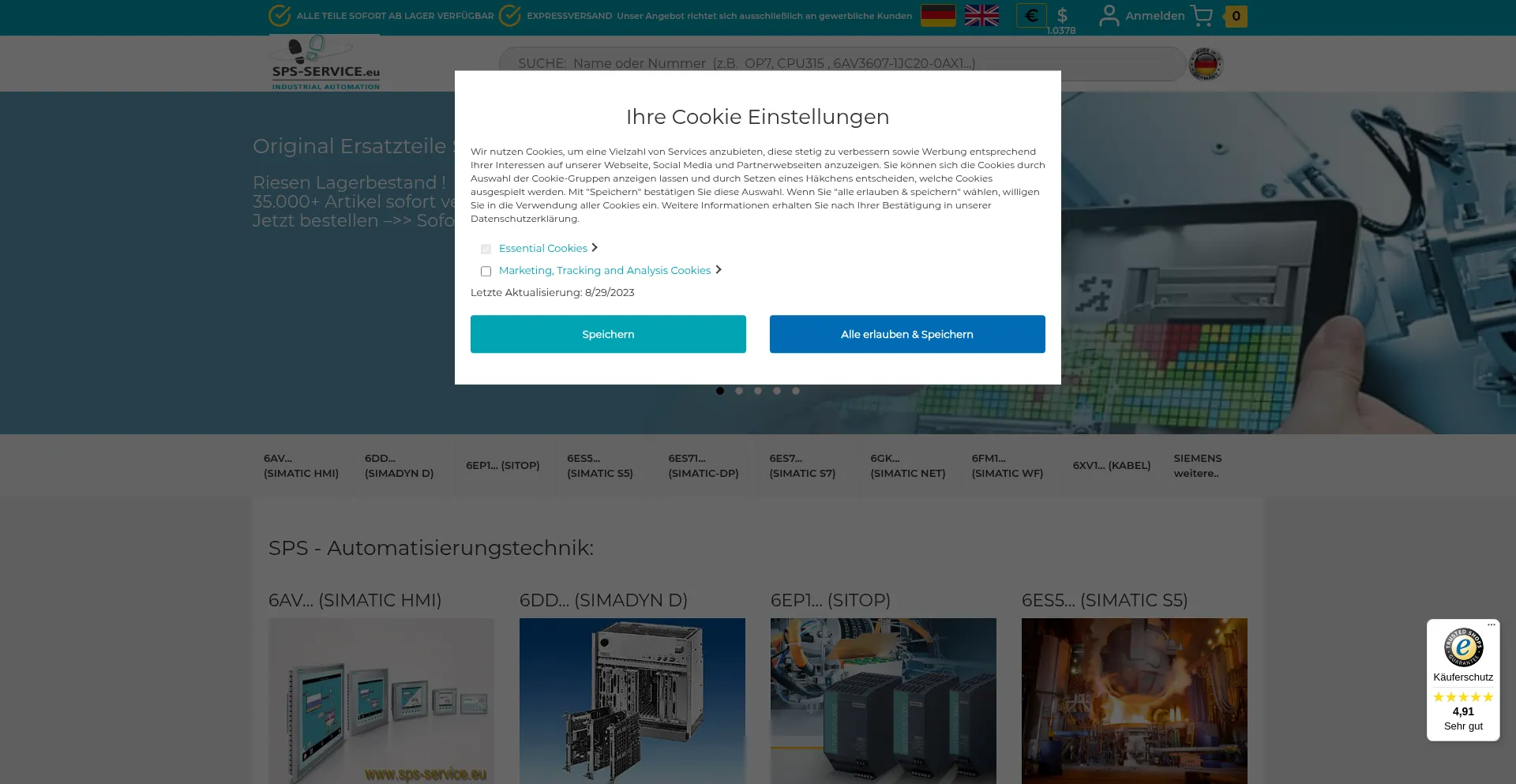Expand the Essential Cookies details chevron
The width and height of the screenshot is (1516, 784).
point(595,248)
